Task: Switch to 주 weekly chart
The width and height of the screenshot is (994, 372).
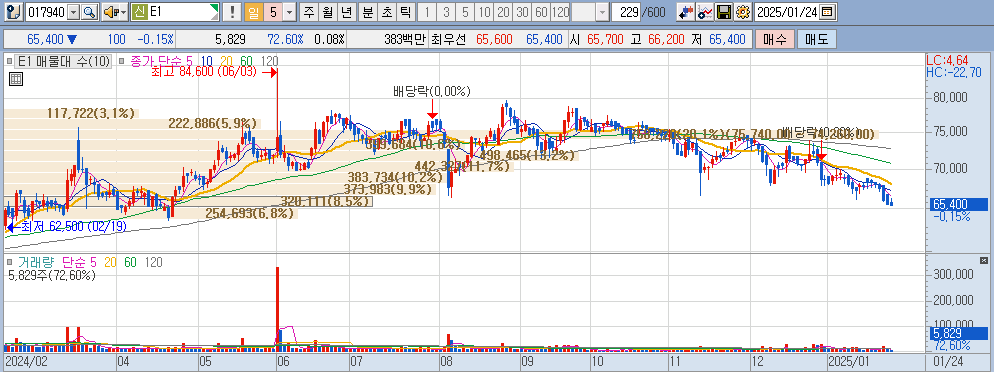Action: click(x=308, y=12)
